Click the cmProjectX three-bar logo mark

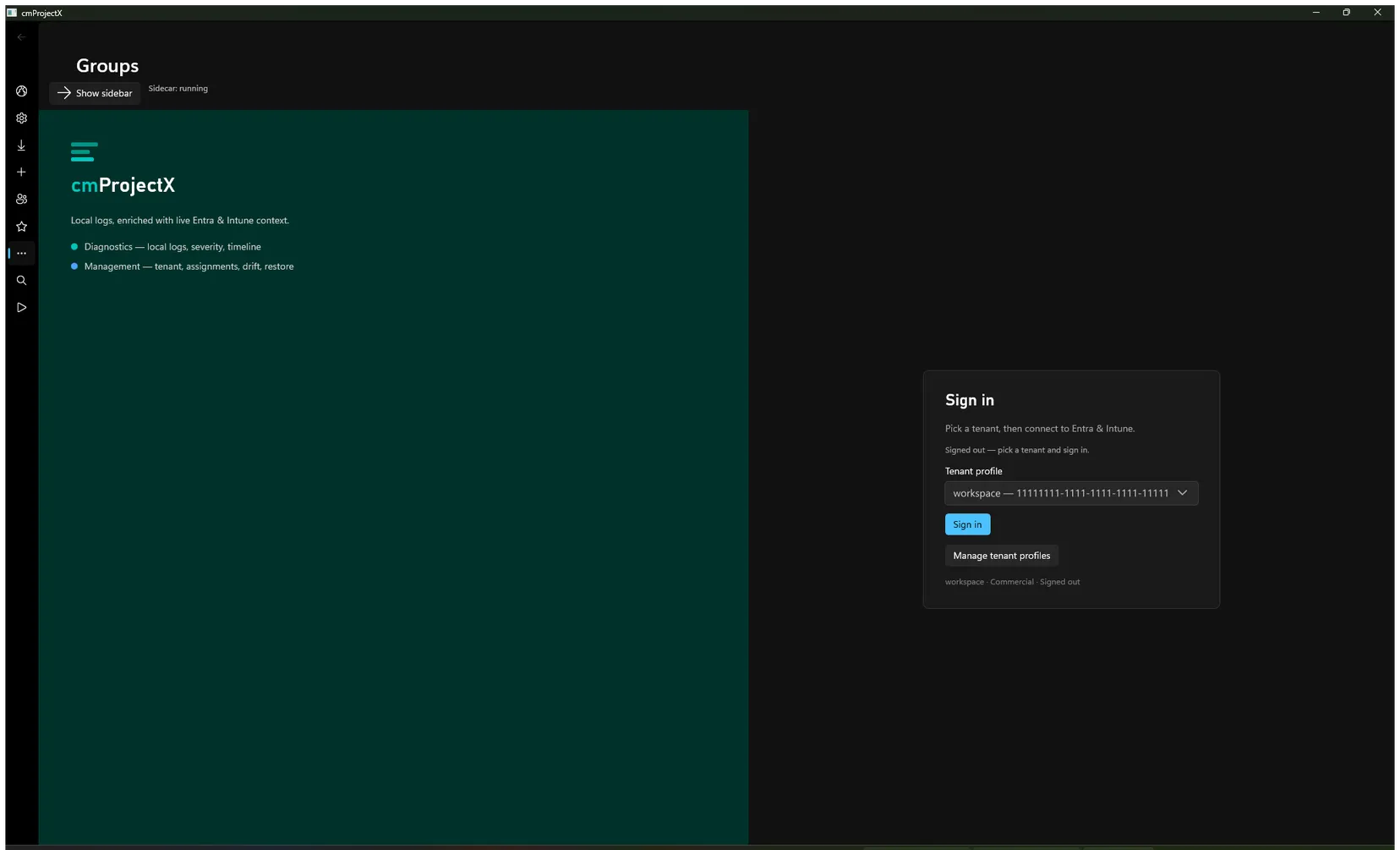click(x=84, y=151)
